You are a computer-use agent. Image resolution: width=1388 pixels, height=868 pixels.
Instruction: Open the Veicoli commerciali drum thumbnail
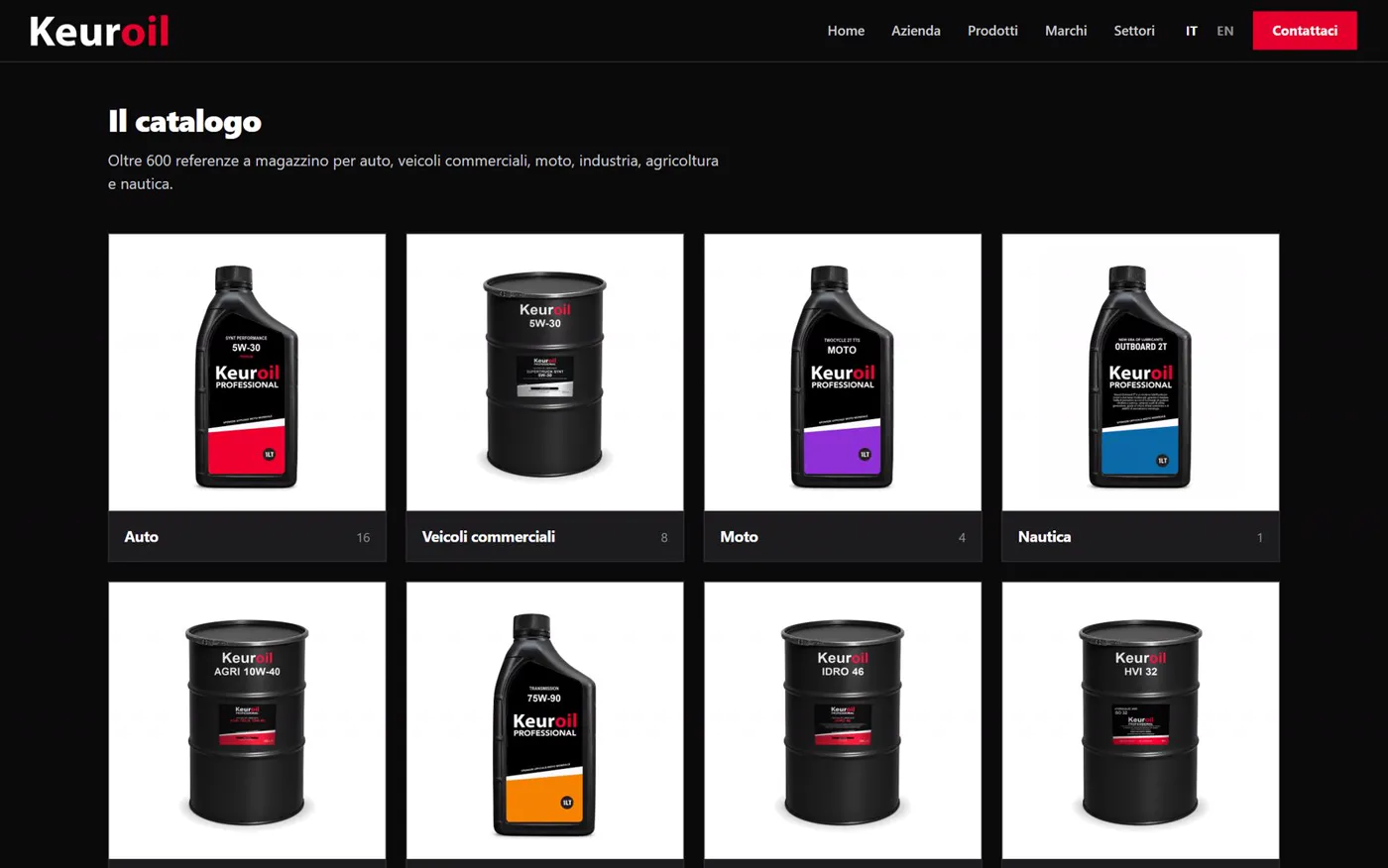[x=545, y=373]
